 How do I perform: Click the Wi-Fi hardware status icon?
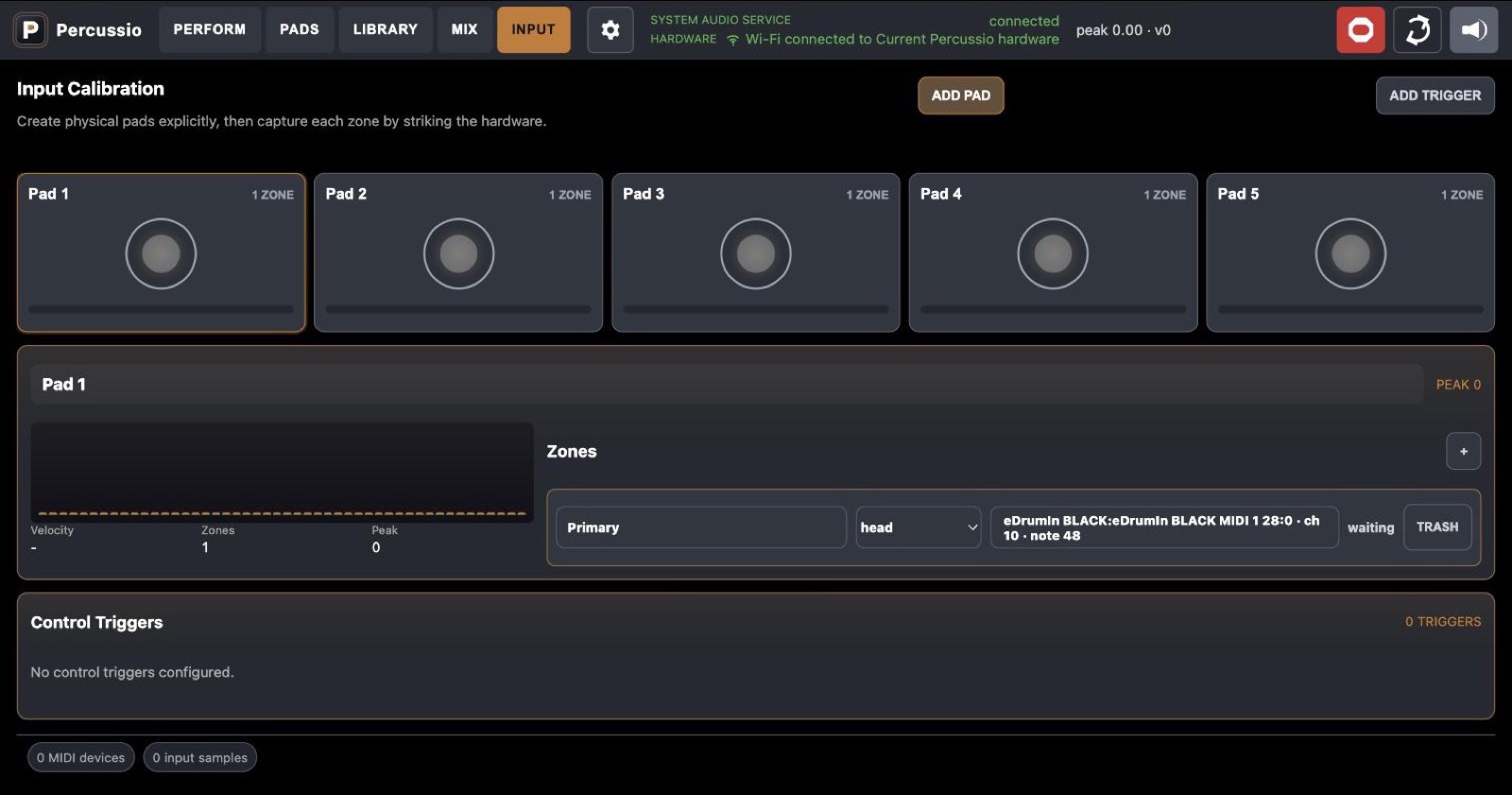732,40
